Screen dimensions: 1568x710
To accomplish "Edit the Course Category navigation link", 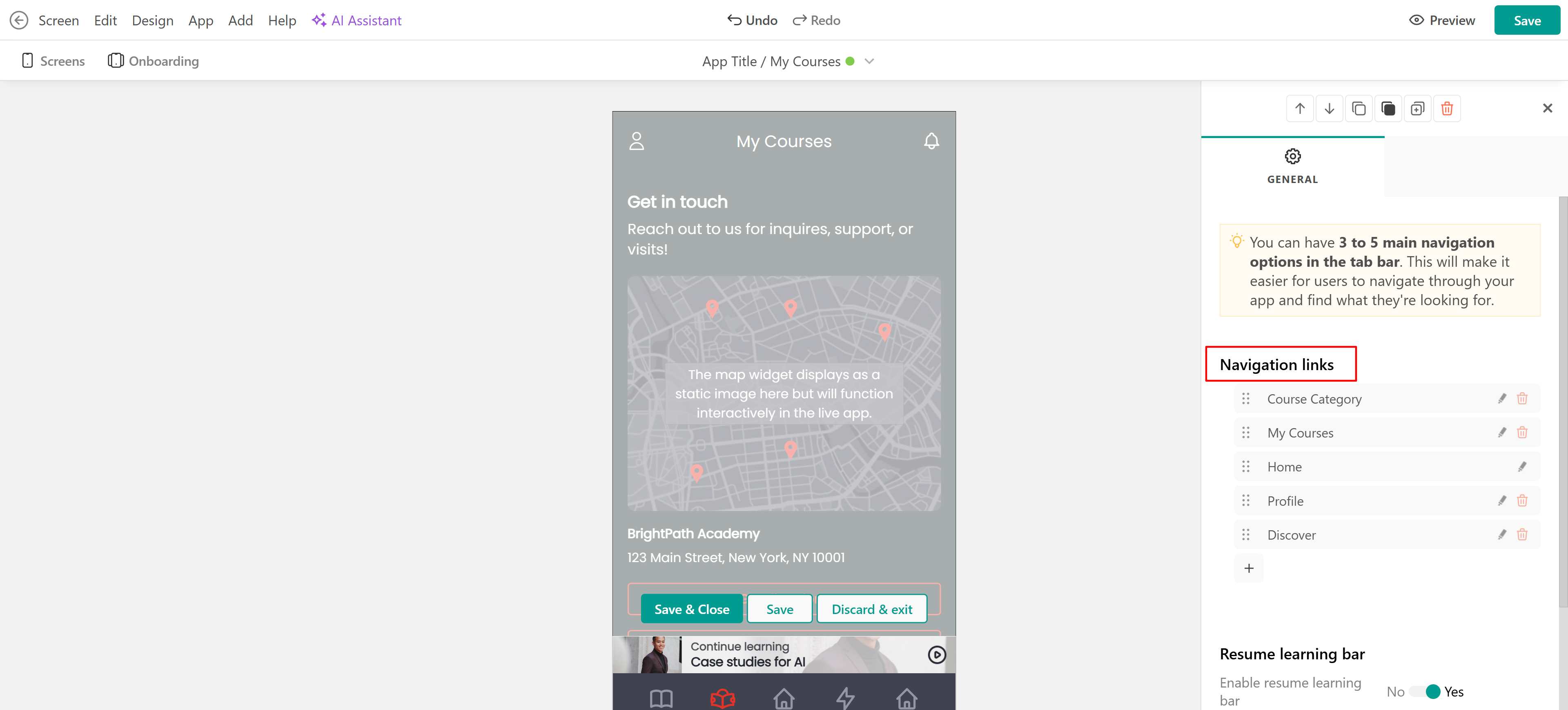I will click(x=1502, y=399).
